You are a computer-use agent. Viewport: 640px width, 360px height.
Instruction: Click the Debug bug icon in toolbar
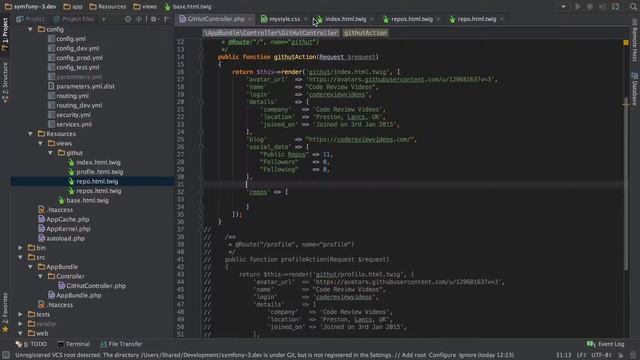(x=590, y=7)
